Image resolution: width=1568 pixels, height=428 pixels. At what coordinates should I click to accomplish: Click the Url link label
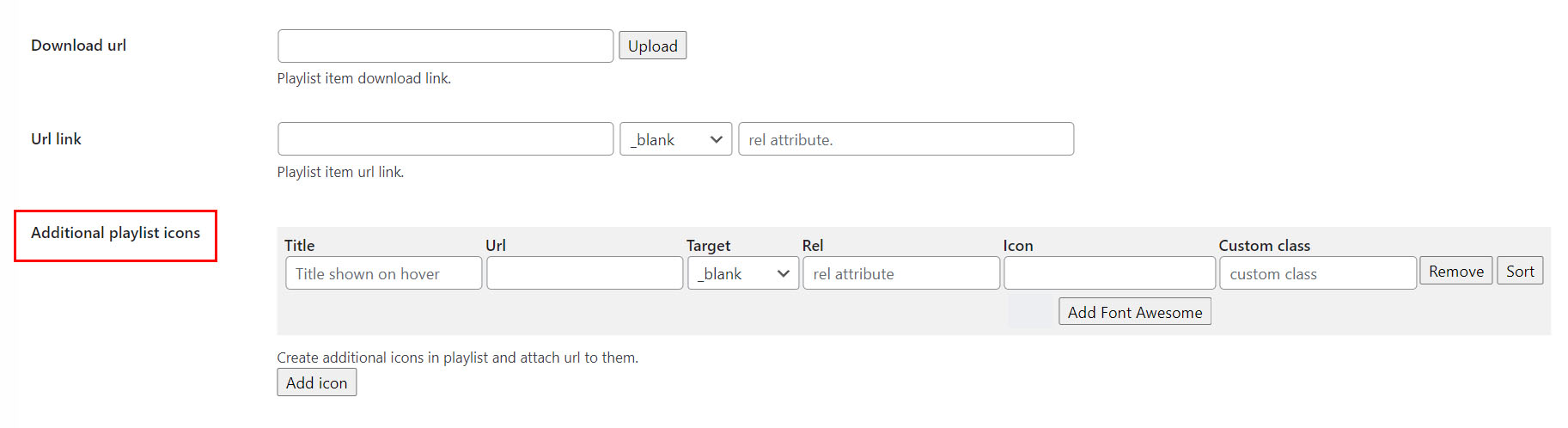click(56, 139)
